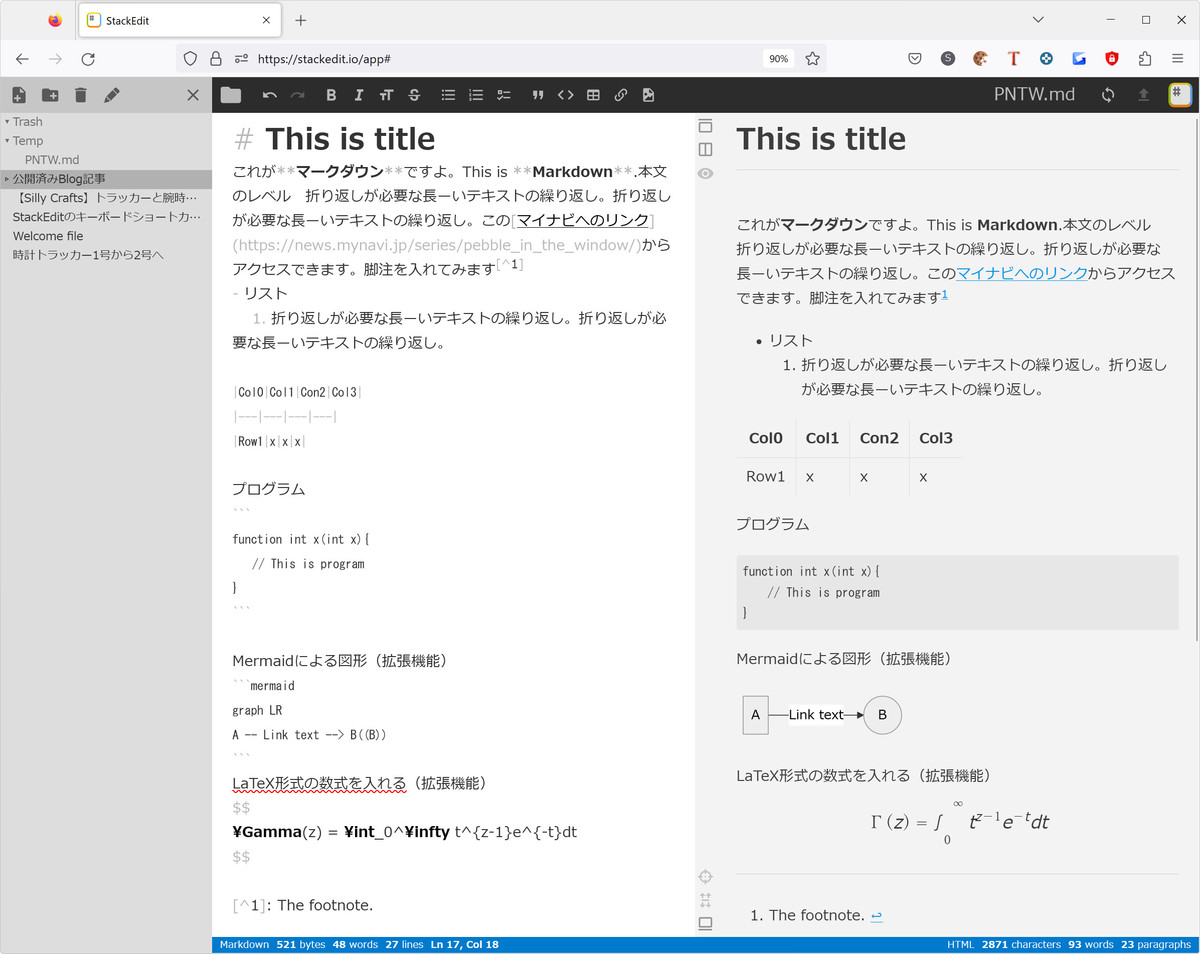
Task: Apply bold formatting
Action: pos(331,95)
